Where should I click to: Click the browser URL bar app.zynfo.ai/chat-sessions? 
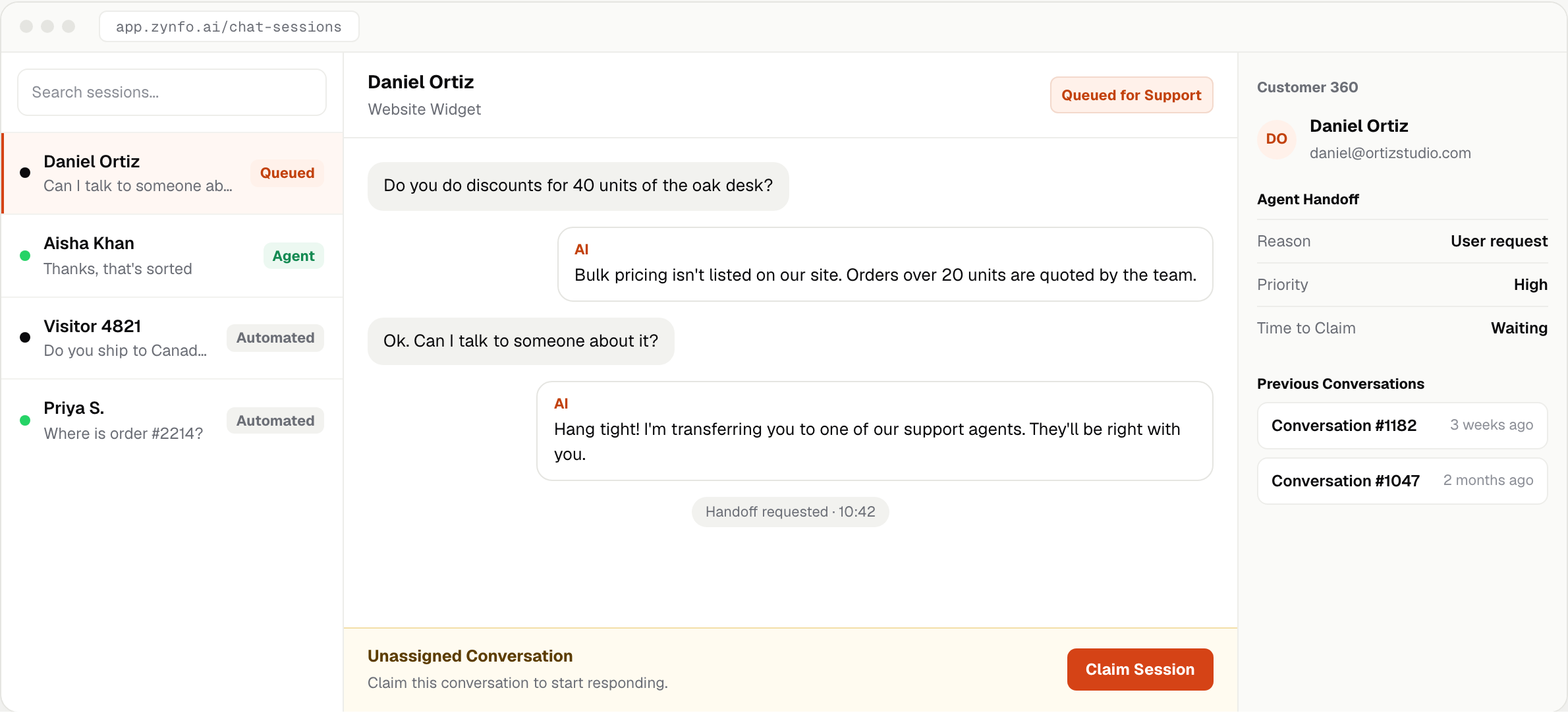point(229,26)
